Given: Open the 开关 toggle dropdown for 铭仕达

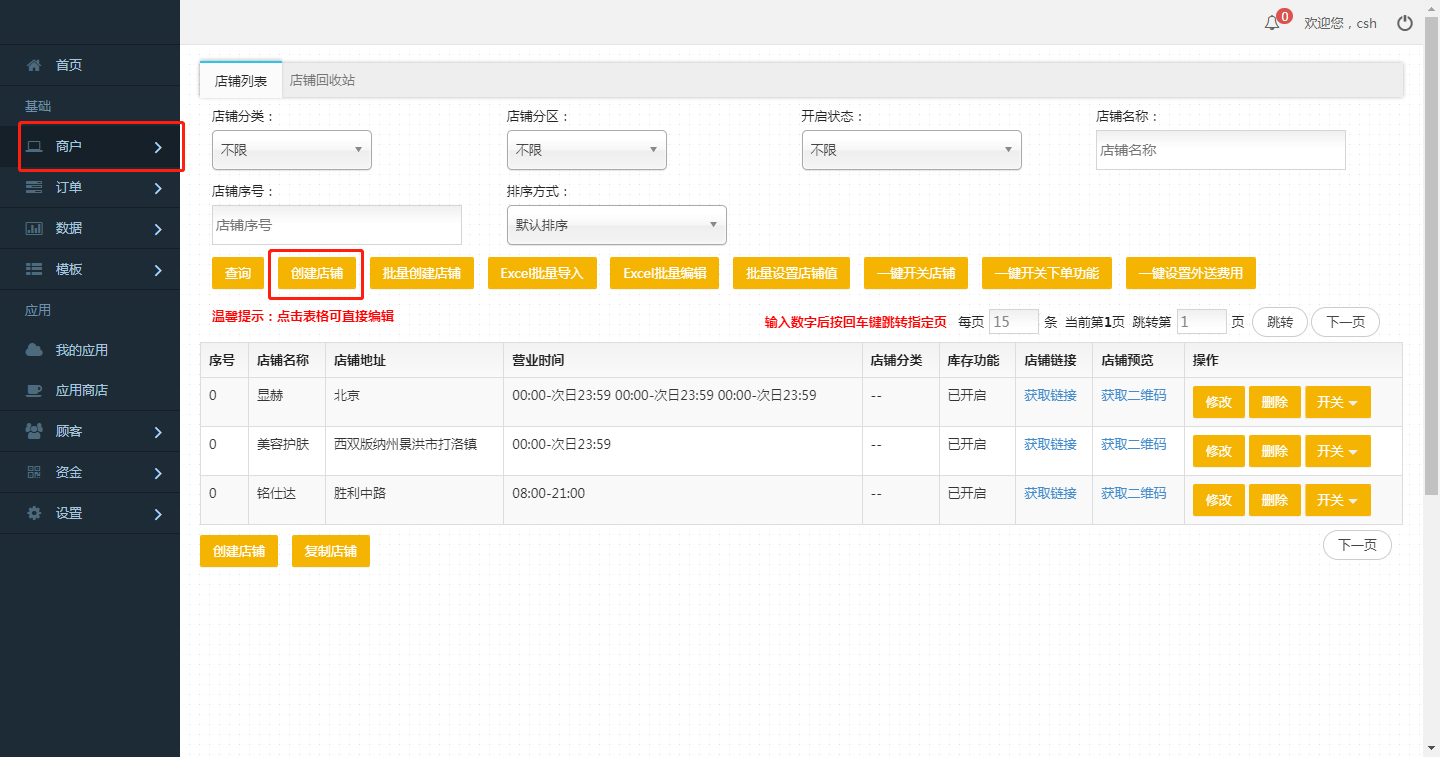Looking at the screenshot, I should [1337, 500].
